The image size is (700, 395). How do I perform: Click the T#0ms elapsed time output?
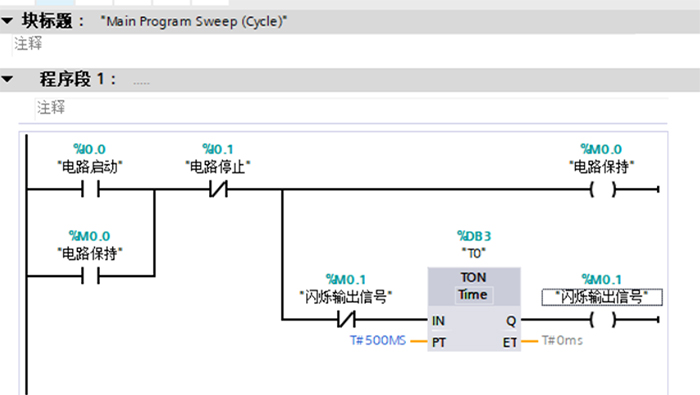(562, 341)
